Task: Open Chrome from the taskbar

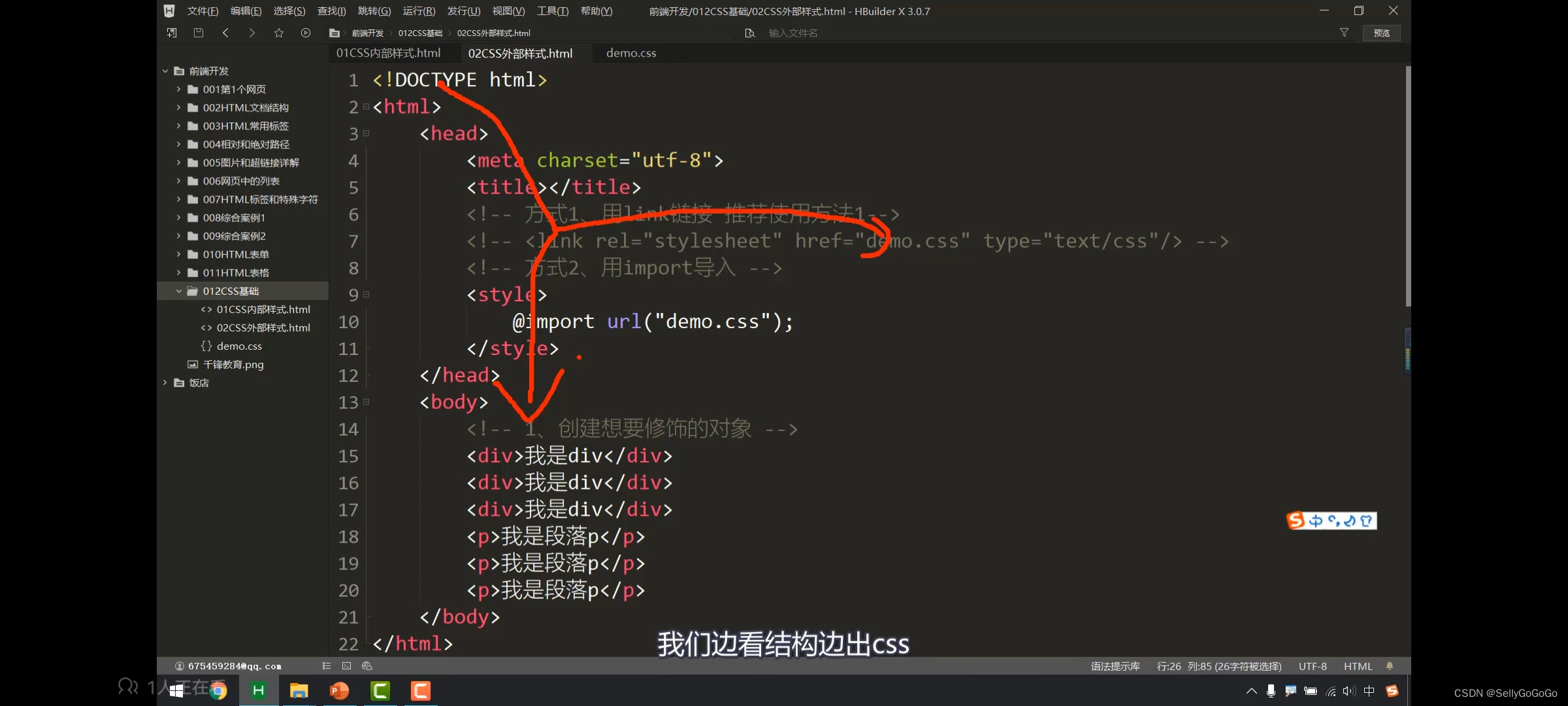Action: coord(218,690)
